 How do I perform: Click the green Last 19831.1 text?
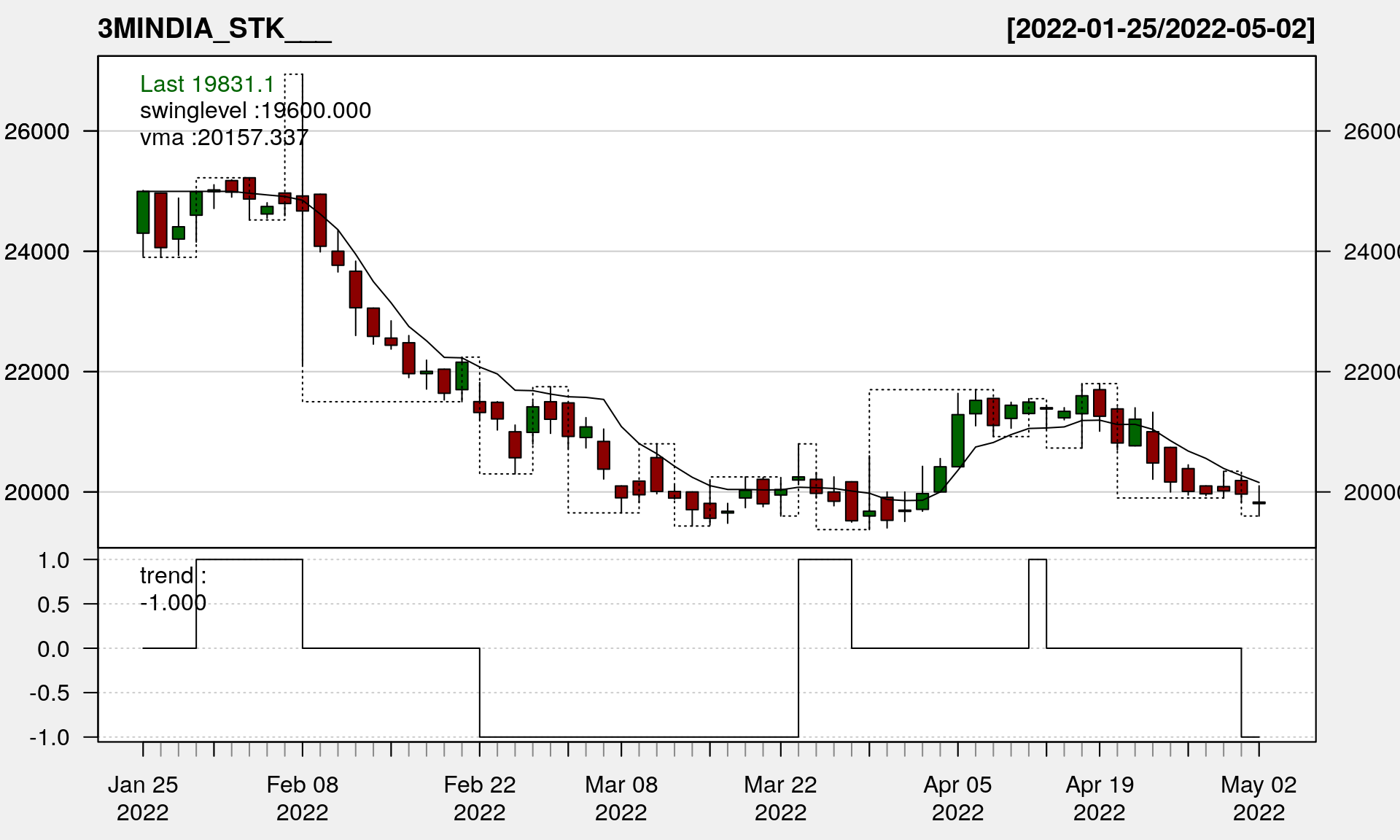point(206,85)
